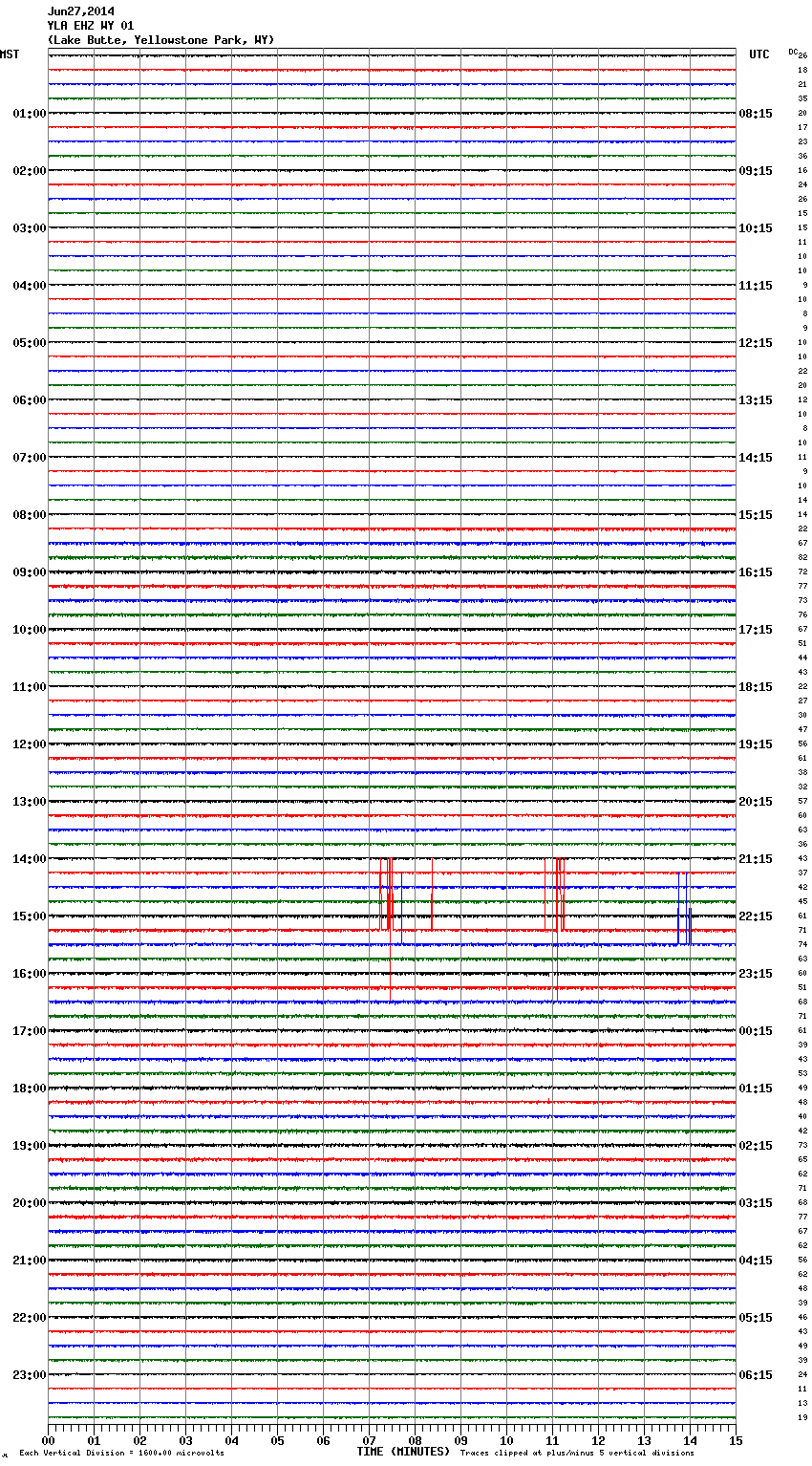The image size is (812, 1466).
Task: Select the 07:00 MST row label
Action: 29,458
